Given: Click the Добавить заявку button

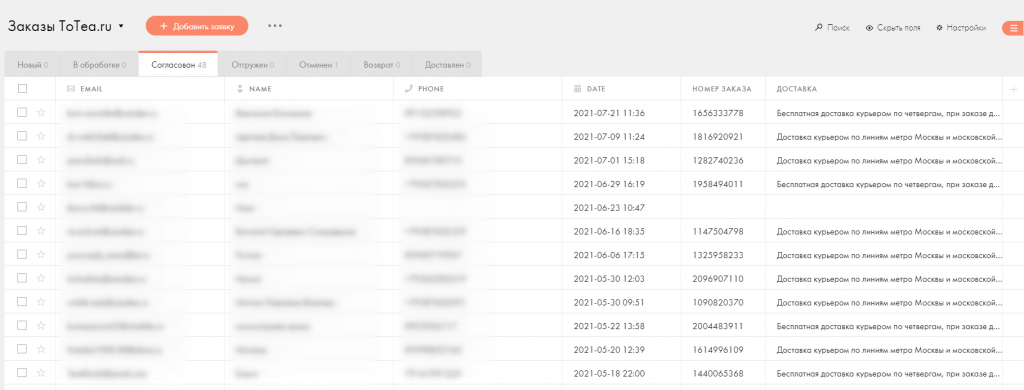Looking at the screenshot, I should [x=197, y=26].
